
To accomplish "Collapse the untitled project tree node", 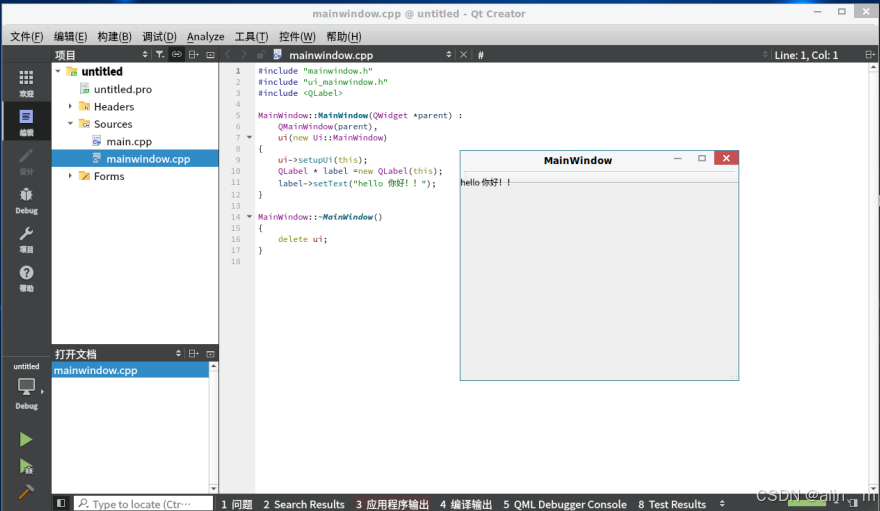I will pyautogui.click(x=58, y=71).
